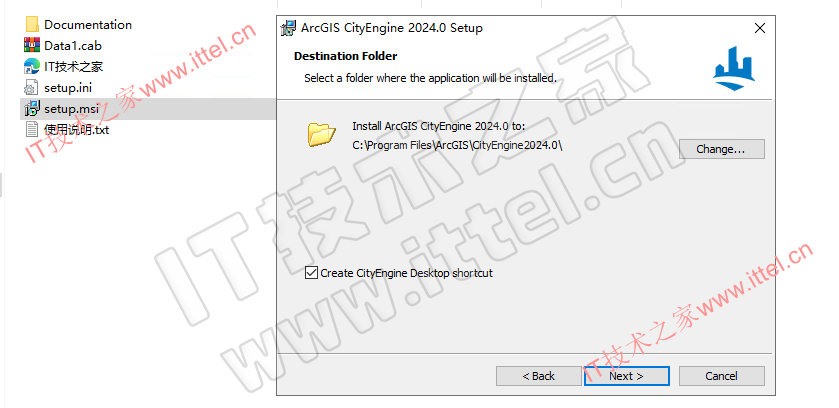839x408 pixels.
Task: Click the IT技术之家 shortcut icon
Action: (x=32, y=66)
